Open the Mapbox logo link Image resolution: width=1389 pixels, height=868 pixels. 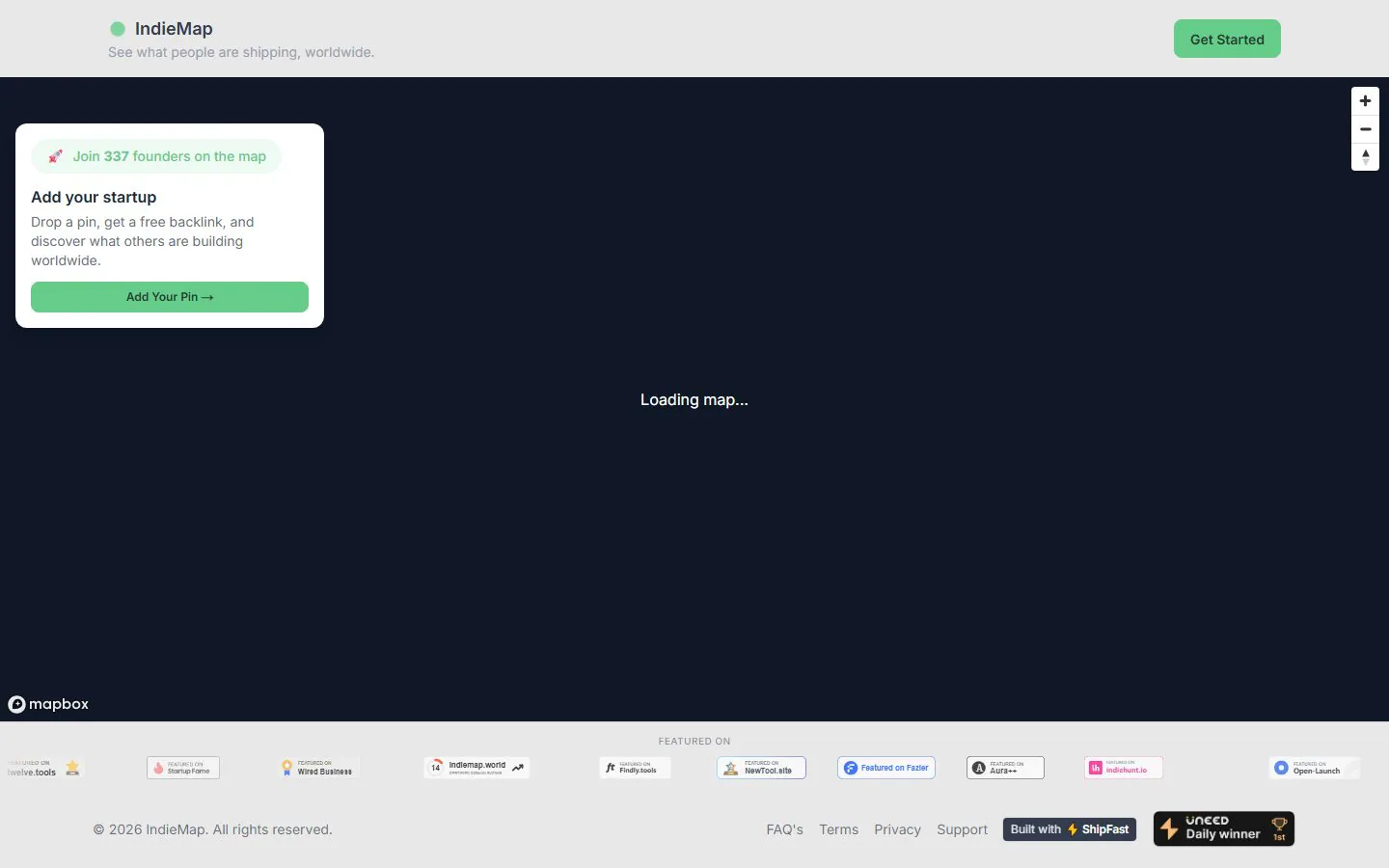(x=48, y=704)
